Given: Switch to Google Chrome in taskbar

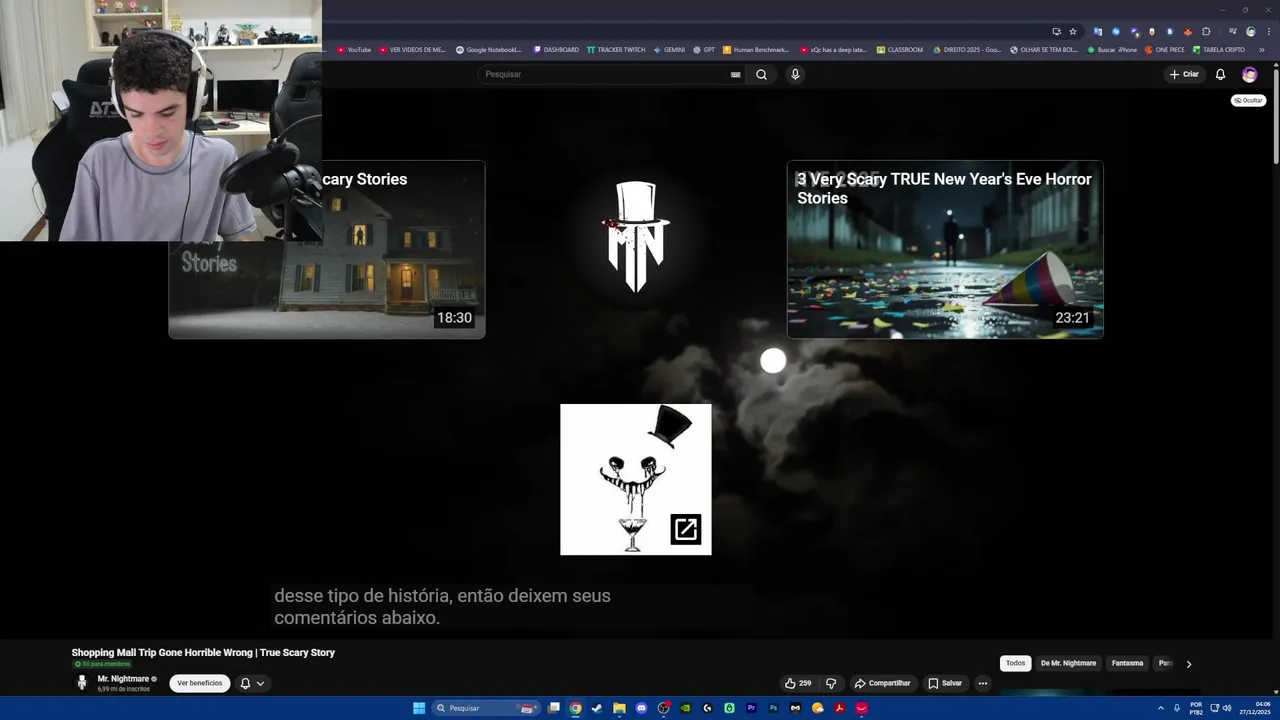Looking at the screenshot, I should [575, 708].
